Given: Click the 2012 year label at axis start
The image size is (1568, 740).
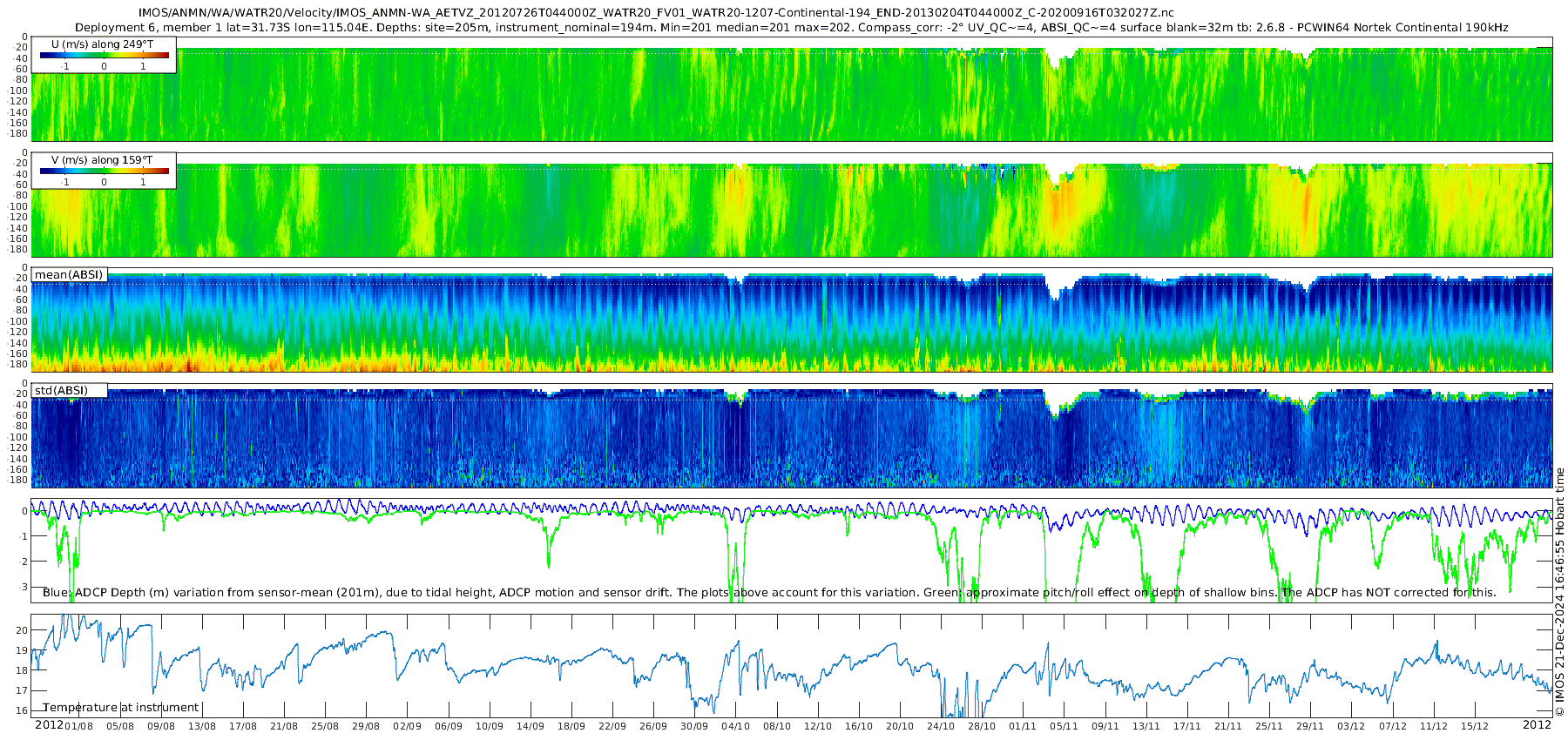Looking at the screenshot, I should point(49,725).
